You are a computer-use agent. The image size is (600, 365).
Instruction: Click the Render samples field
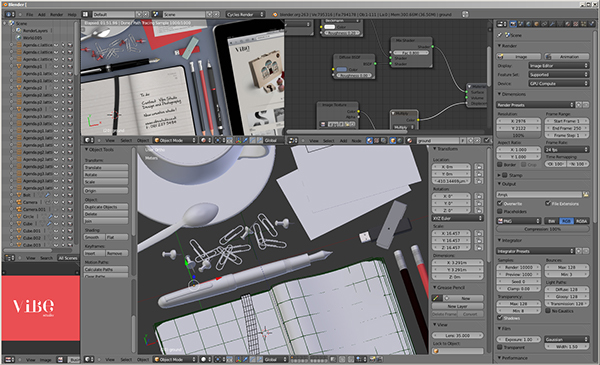click(x=518, y=267)
